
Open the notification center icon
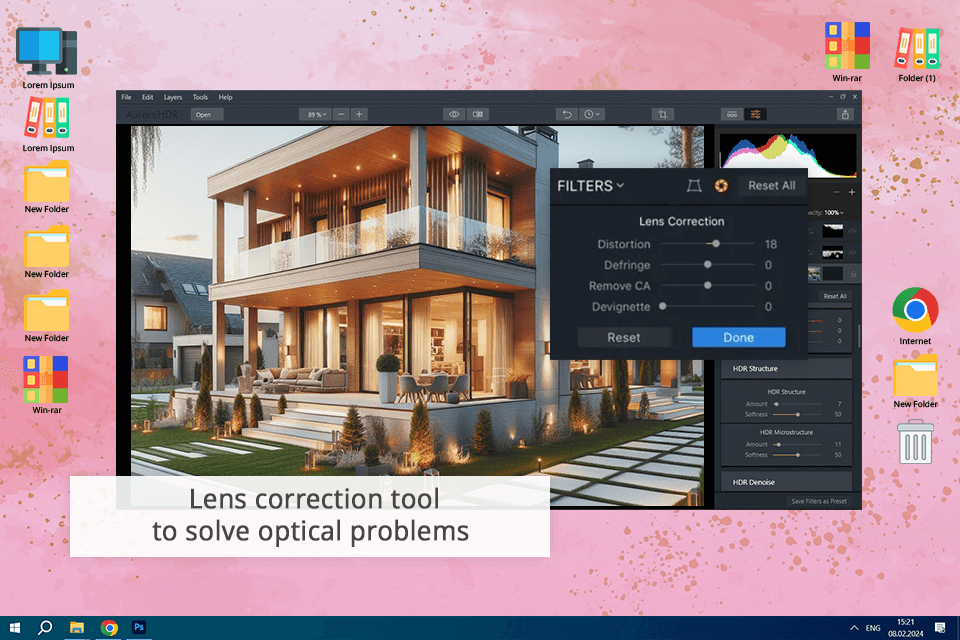tap(940, 628)
